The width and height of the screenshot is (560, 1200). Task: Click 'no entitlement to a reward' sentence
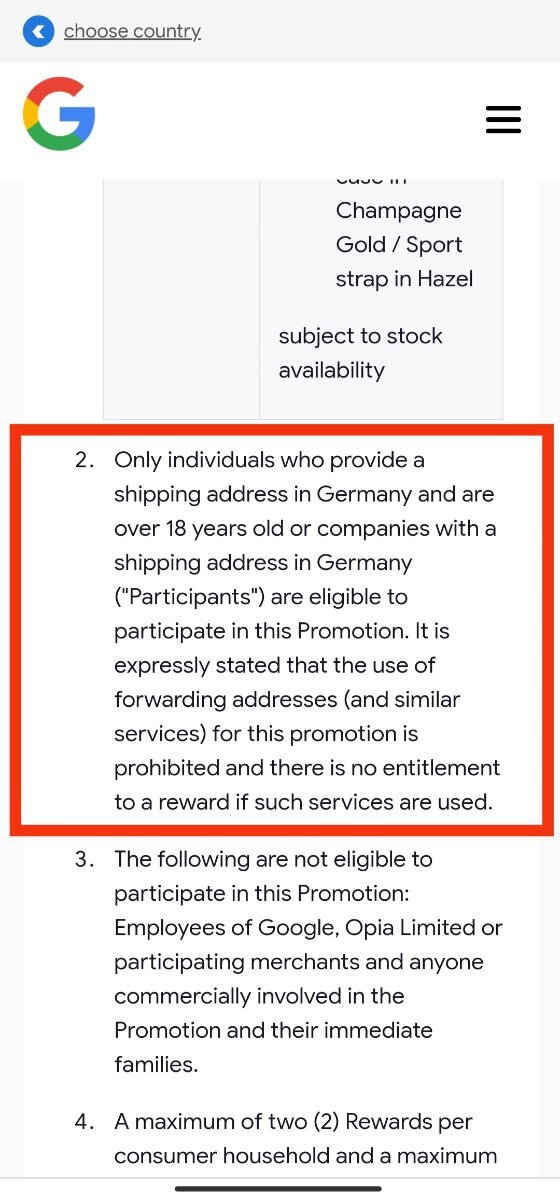tap(308, 785)
